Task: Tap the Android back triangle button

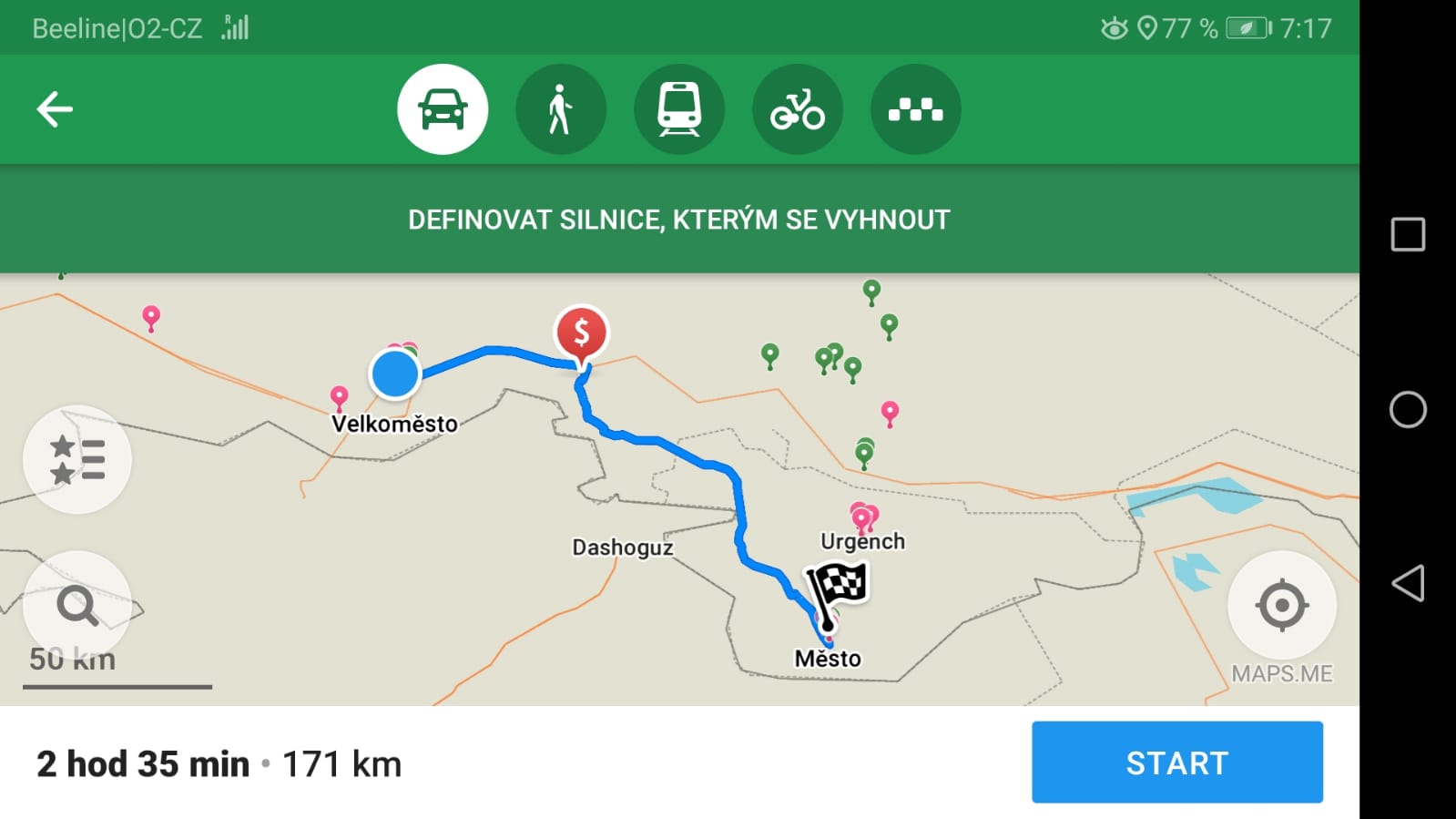Action: pyautogui.click(x=1408, y=583)
